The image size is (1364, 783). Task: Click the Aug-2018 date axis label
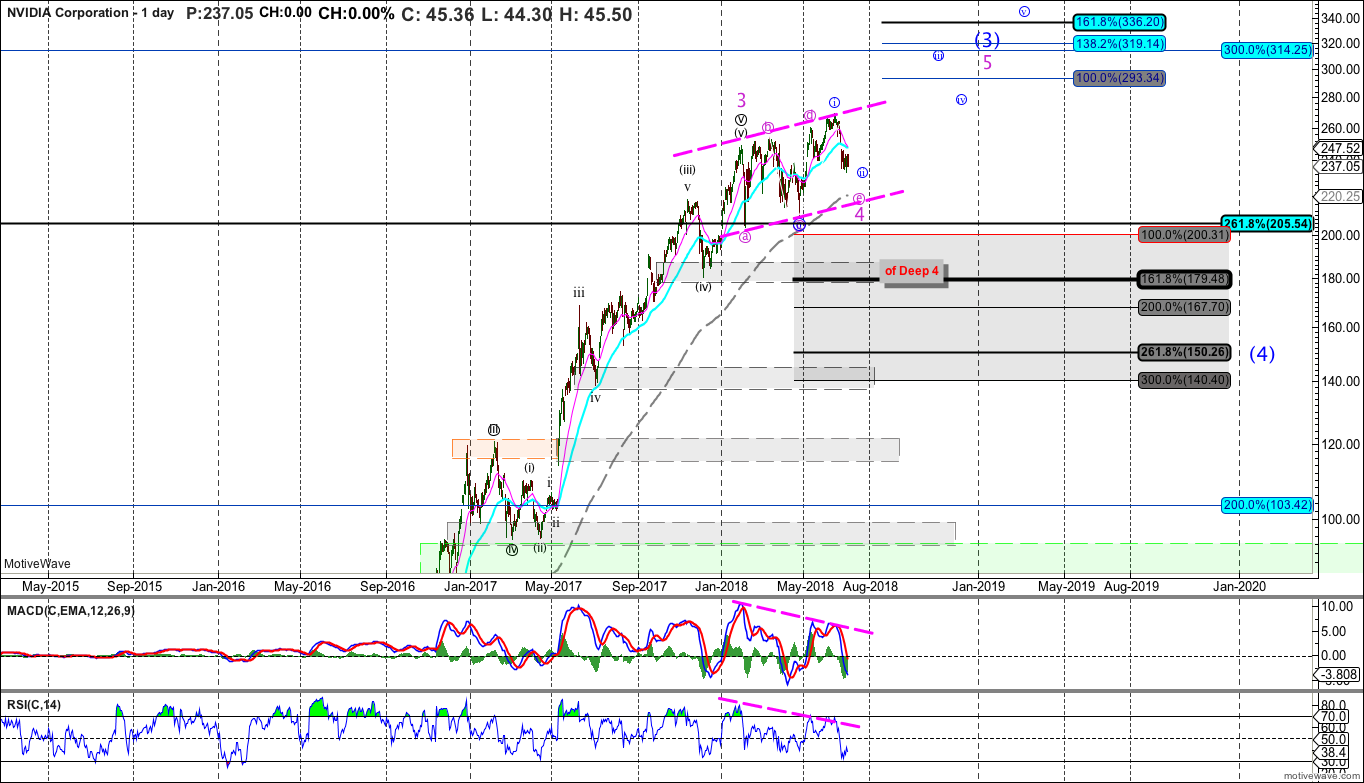coord(868,587)
